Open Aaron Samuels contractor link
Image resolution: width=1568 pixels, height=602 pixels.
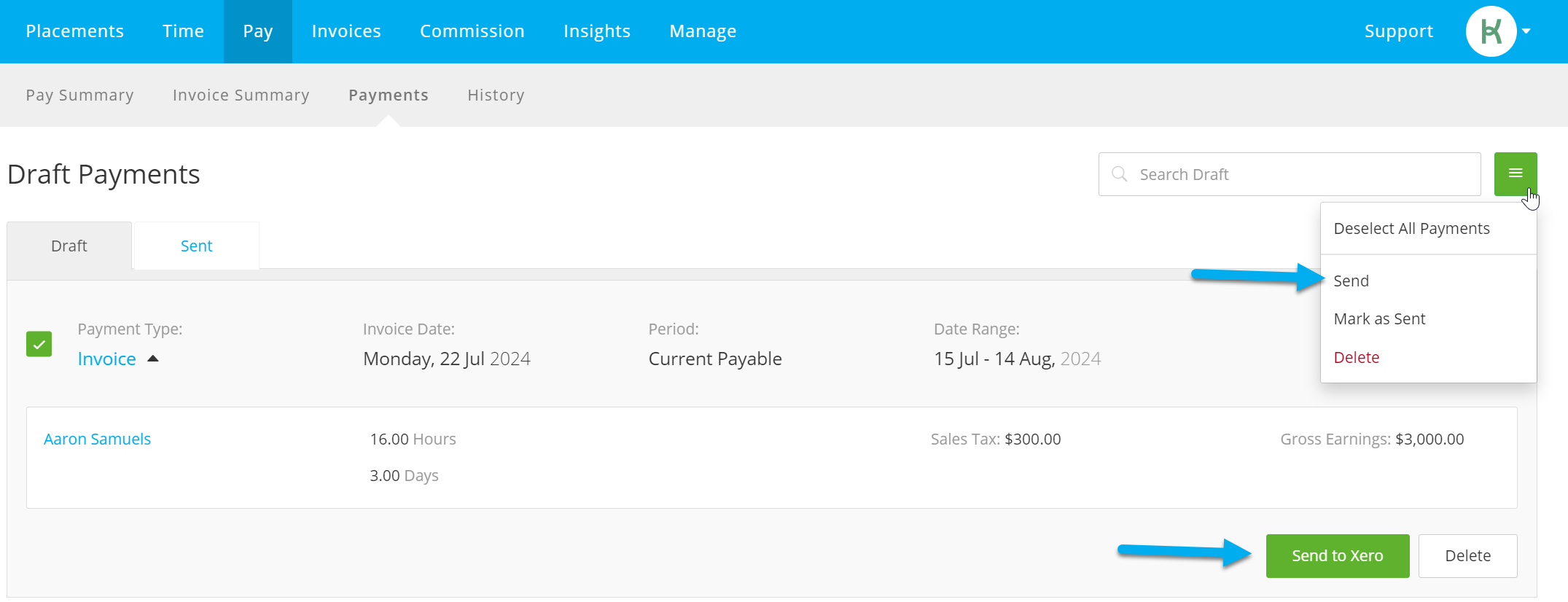(97, 439)
